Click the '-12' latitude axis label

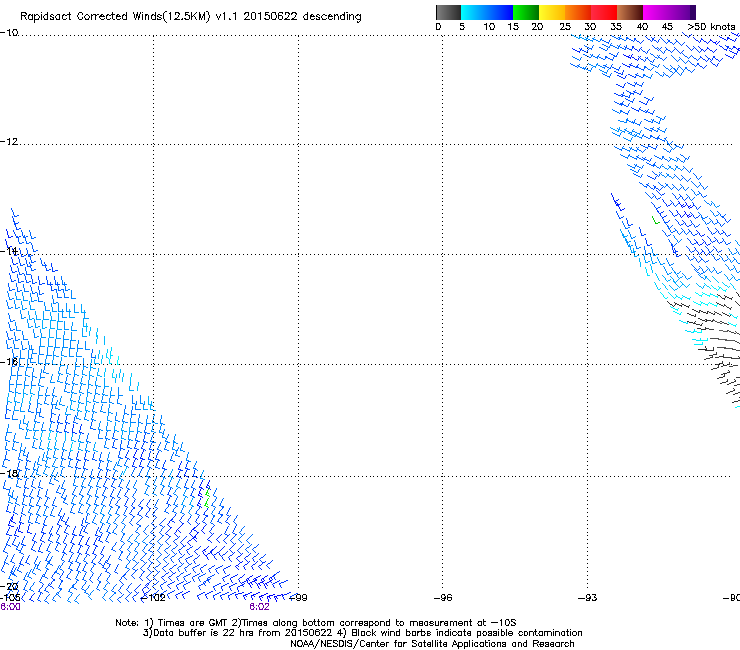coord(9,141)
